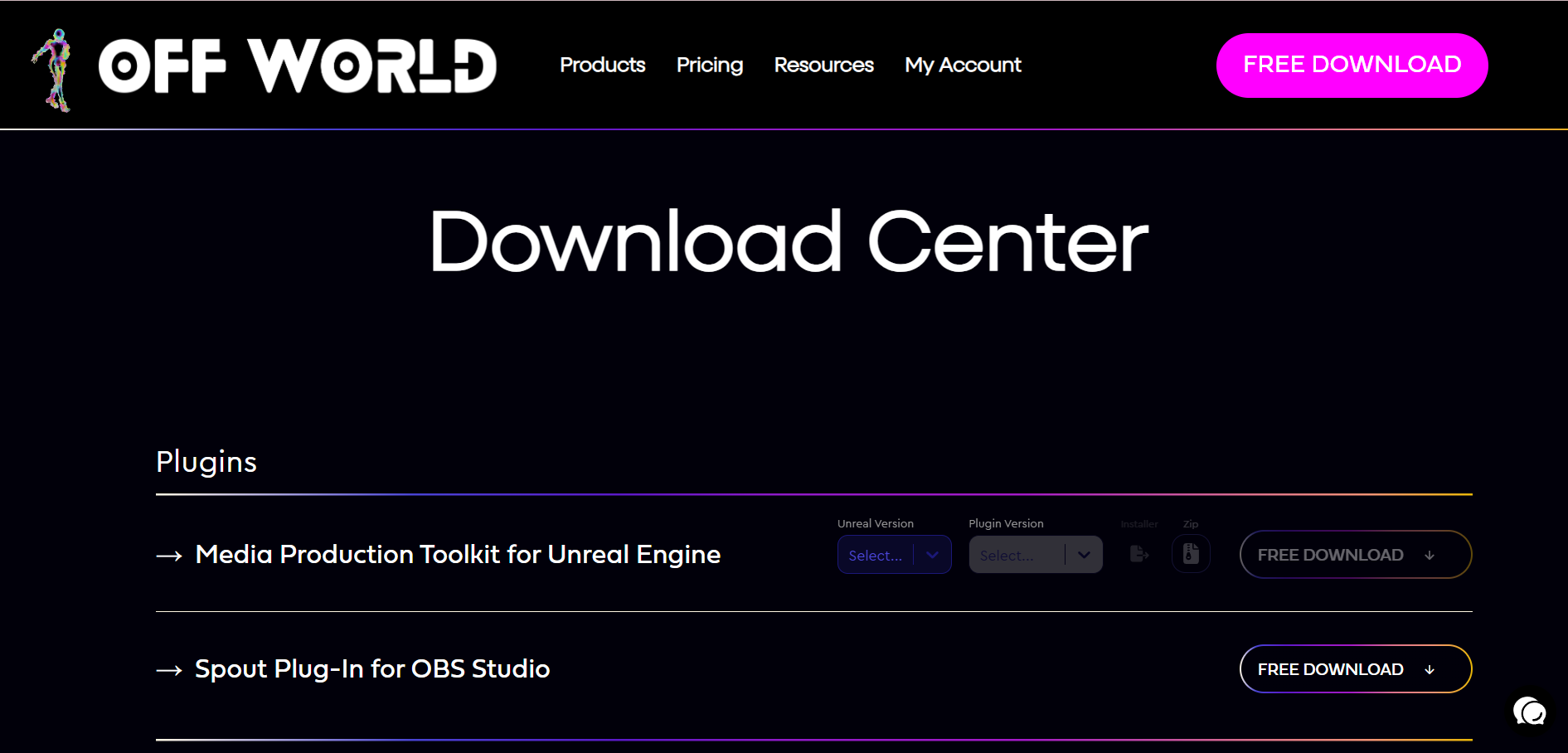Download the Spout Plug-In for OBS Studio
Image resolution: width=1568 pixels, height=753 pixels.
(x=1356, y=669)
